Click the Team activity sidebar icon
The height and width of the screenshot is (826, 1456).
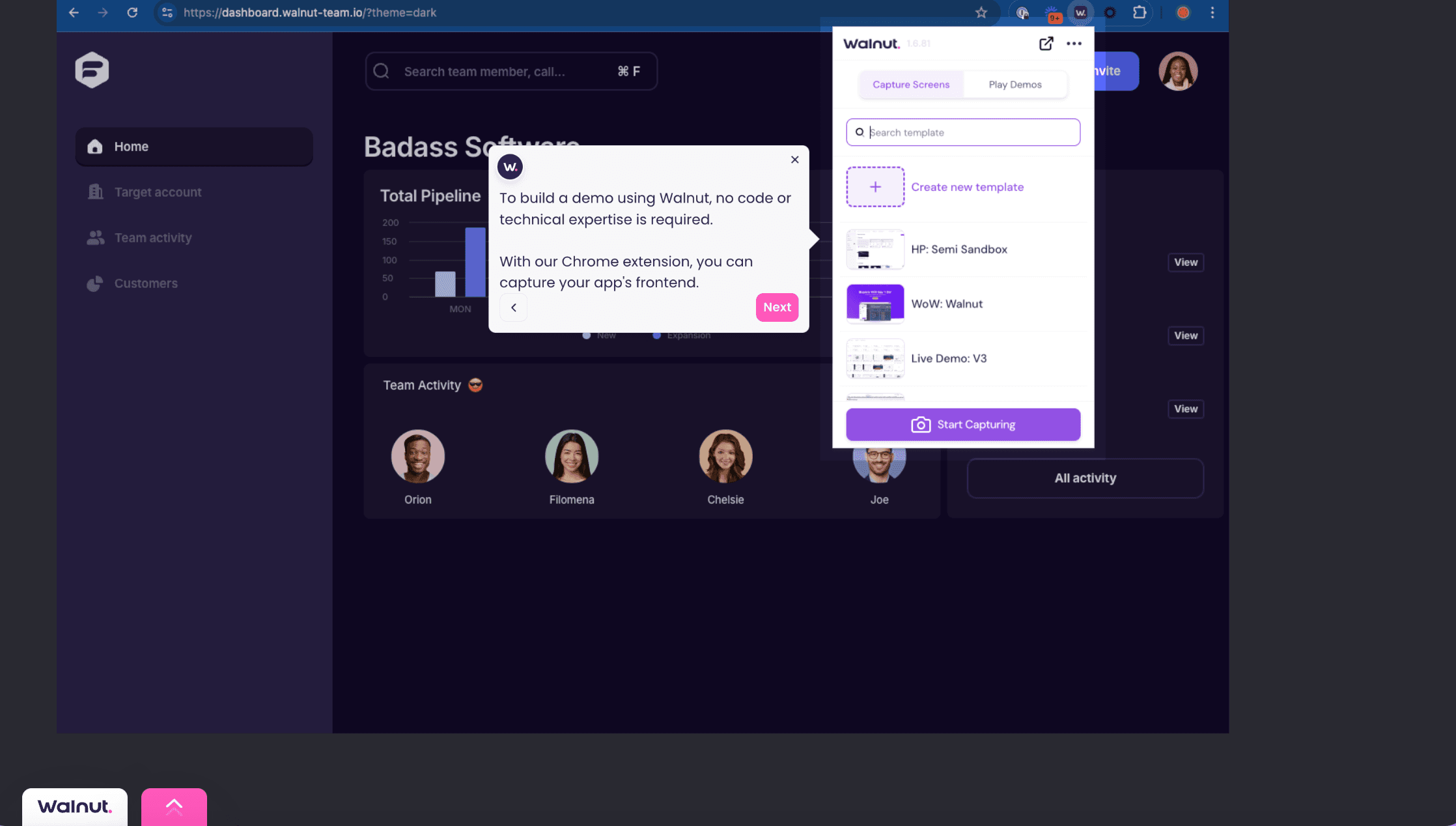[x=96, y=237]
